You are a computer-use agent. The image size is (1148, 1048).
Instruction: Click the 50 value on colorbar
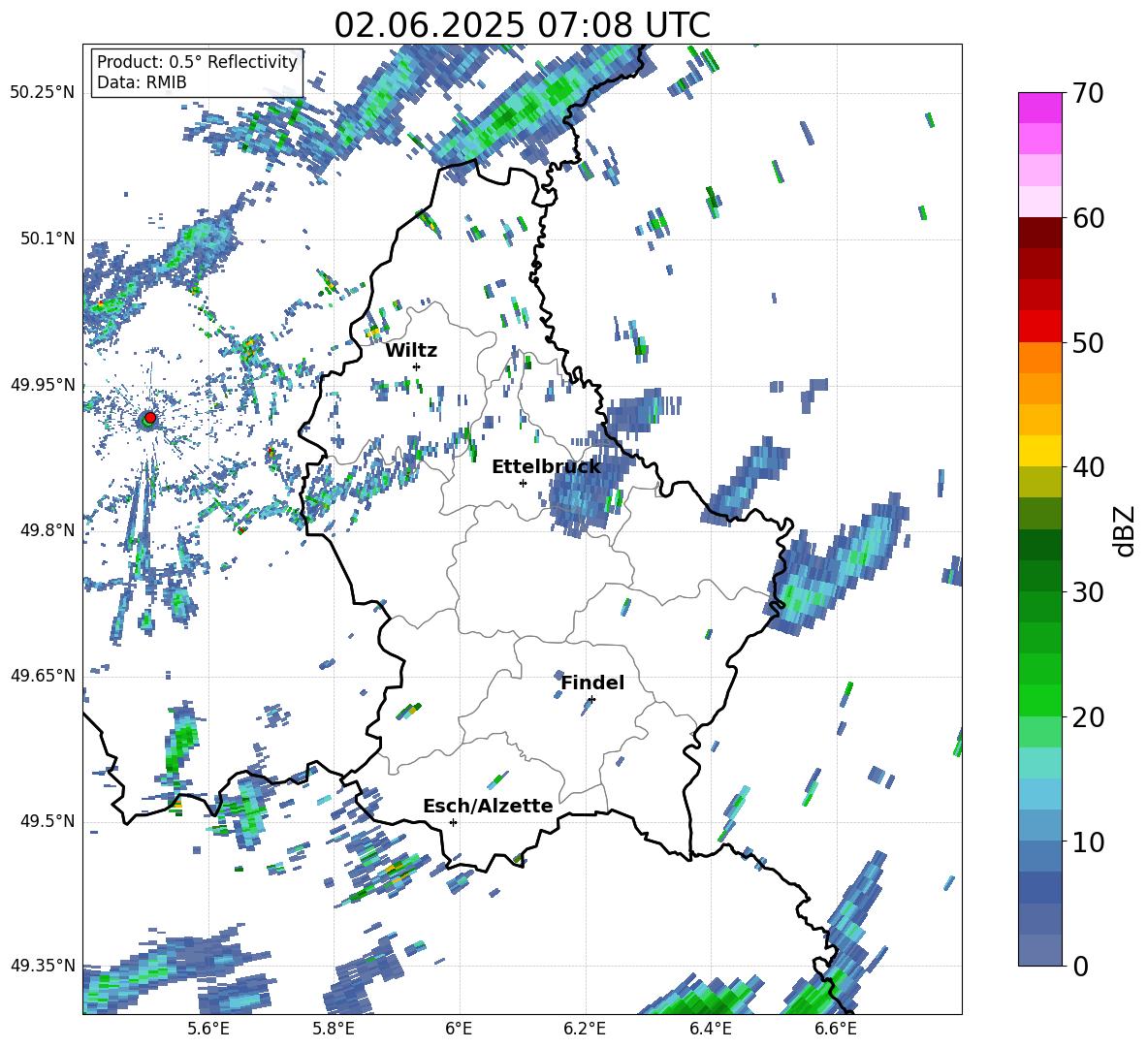pyautogui.click(x=1087, y=343)
